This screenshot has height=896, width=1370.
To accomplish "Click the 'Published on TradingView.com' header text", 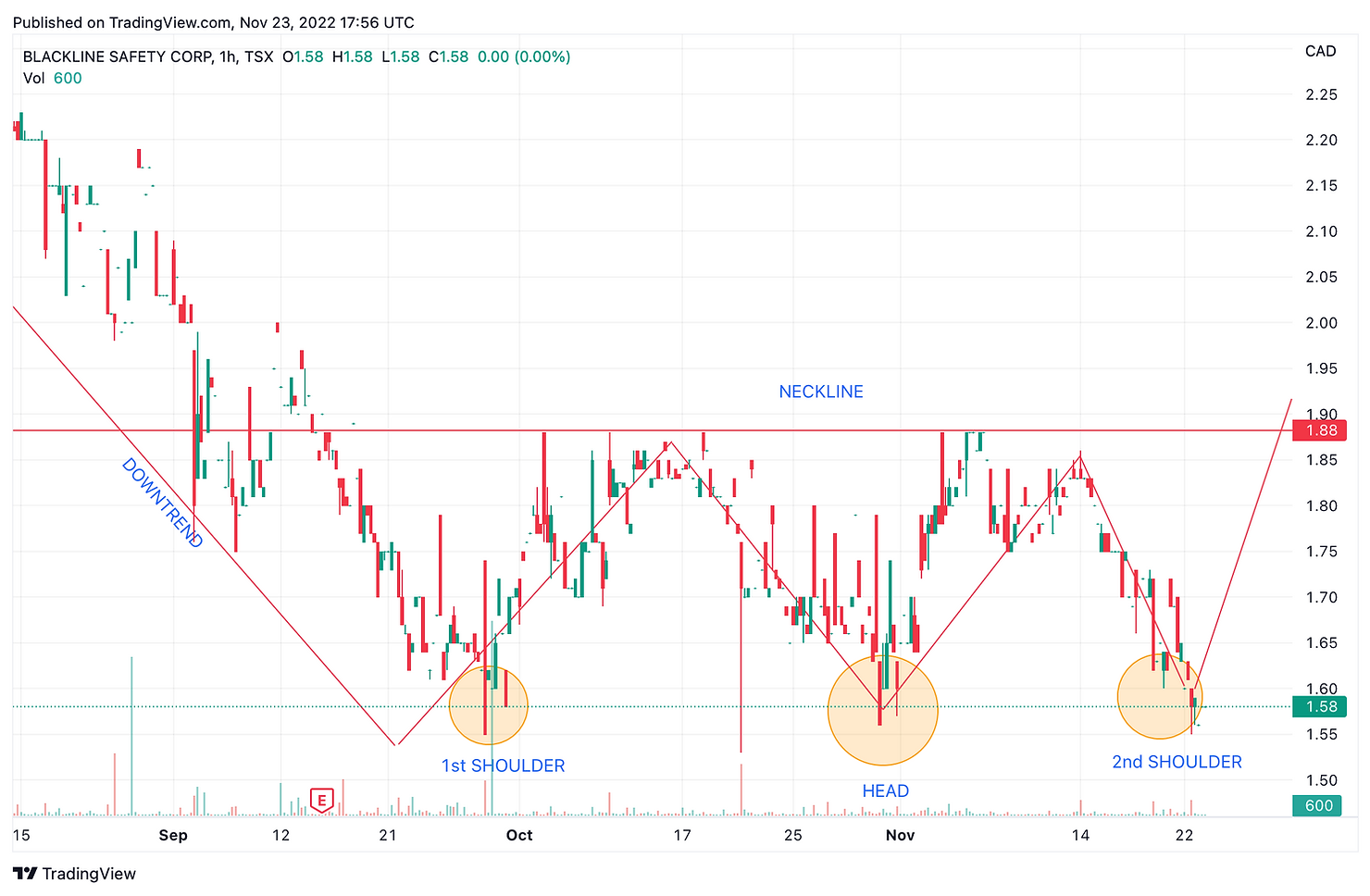I will pyautogui.click(x=213, y=22).
